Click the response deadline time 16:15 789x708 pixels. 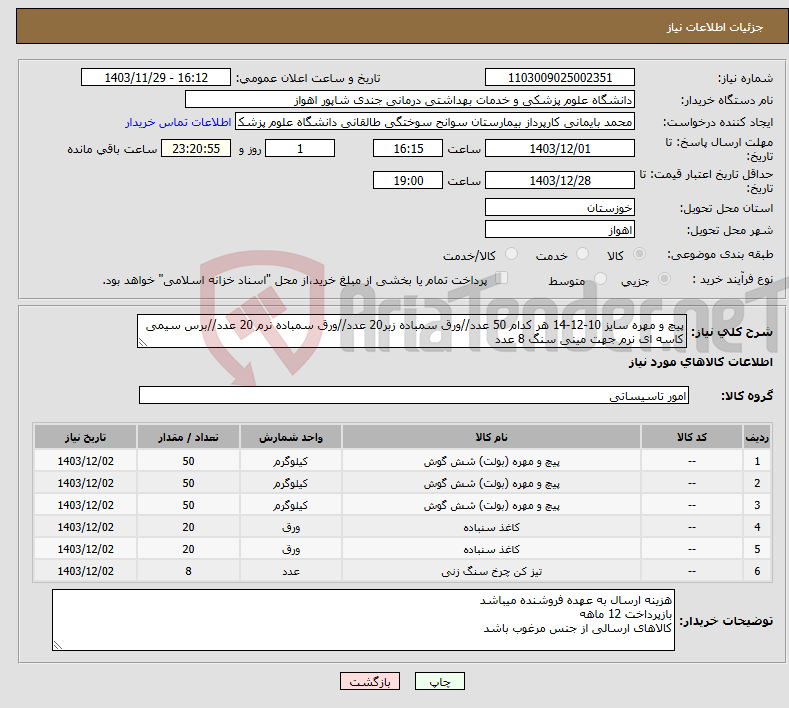[x=408, y=148]
